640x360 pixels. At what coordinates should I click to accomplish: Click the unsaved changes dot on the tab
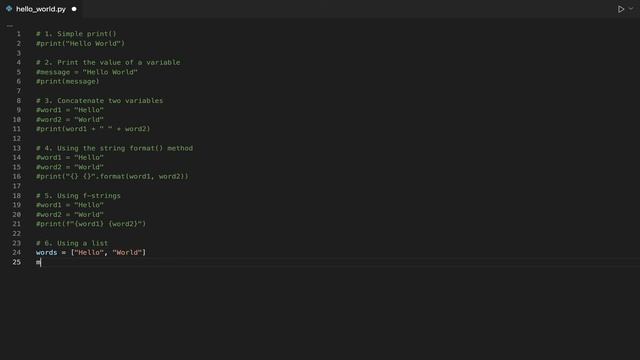[x=74, y=9]
